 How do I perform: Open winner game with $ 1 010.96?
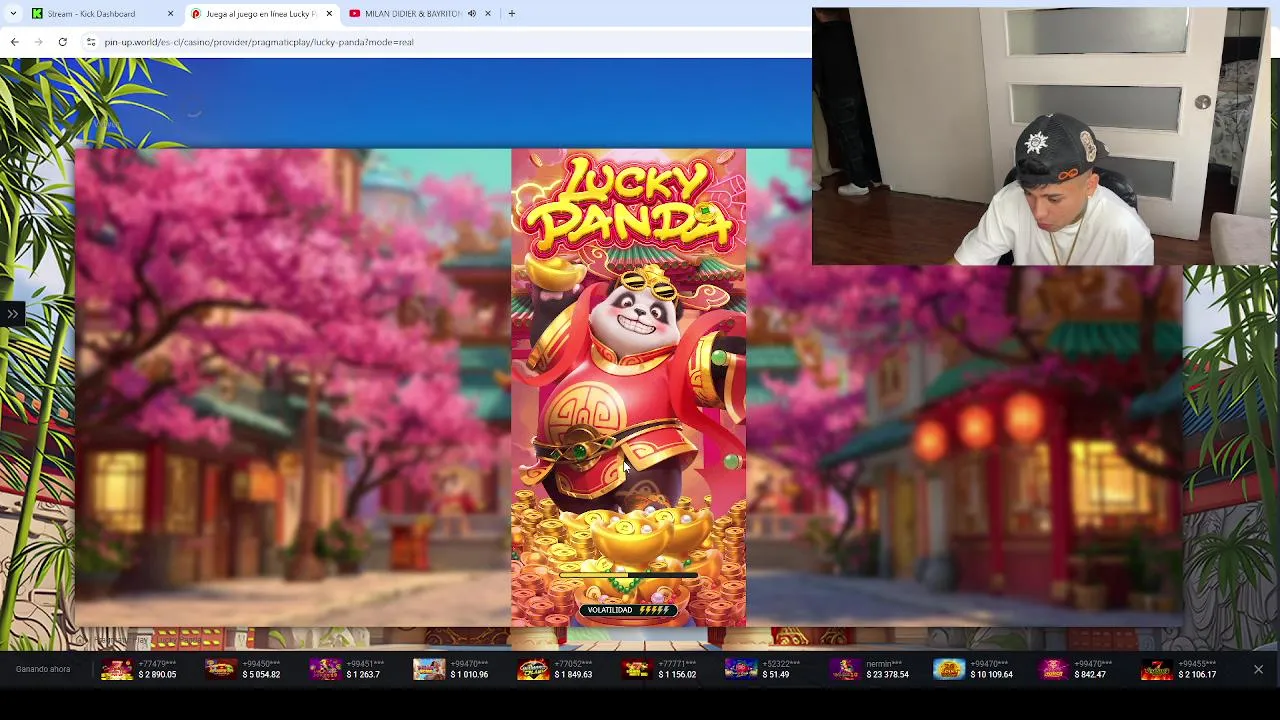click(x=451, y=669)
